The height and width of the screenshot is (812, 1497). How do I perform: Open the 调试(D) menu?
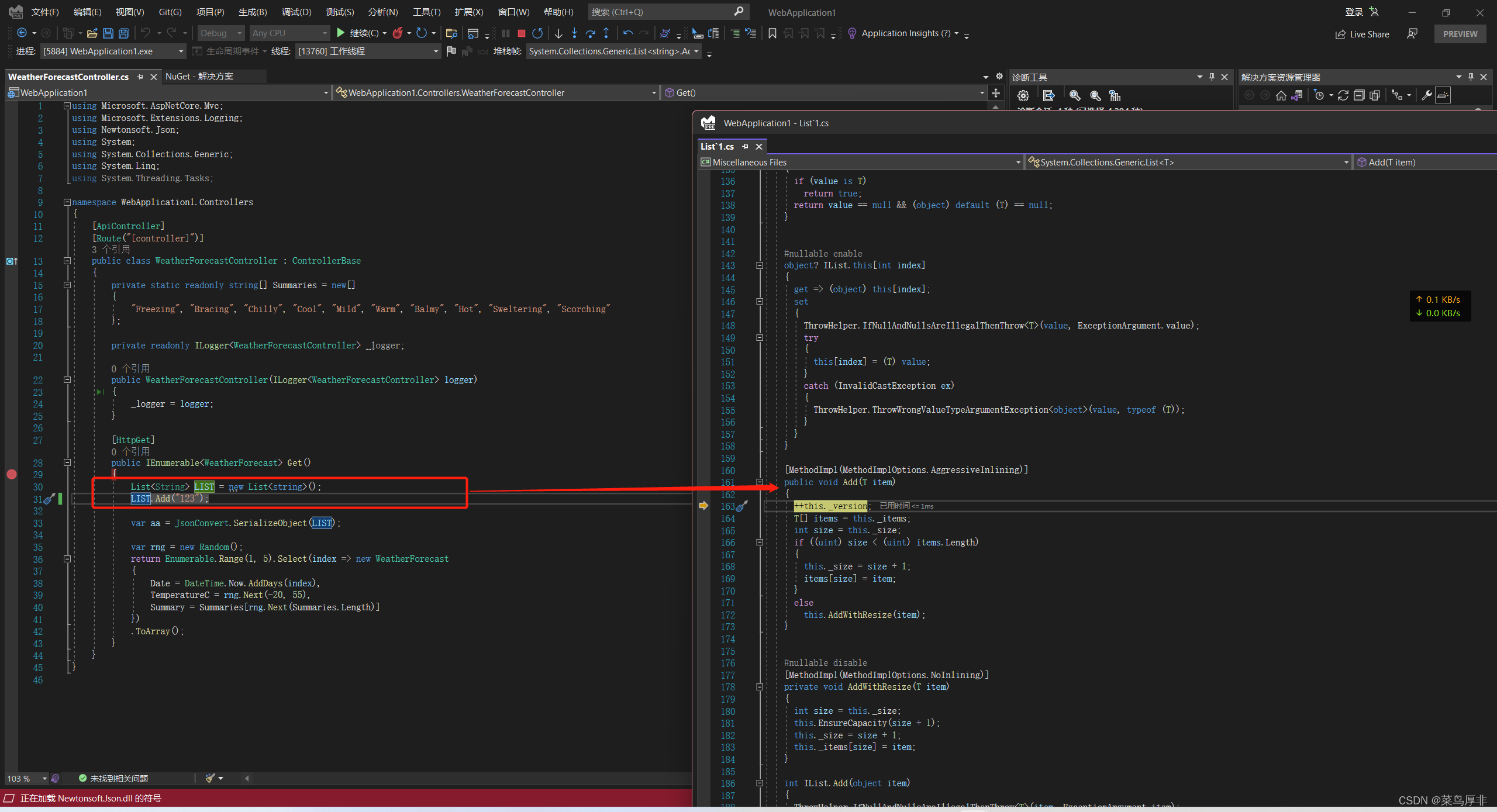pyautogui.click(x=296, y=12)
